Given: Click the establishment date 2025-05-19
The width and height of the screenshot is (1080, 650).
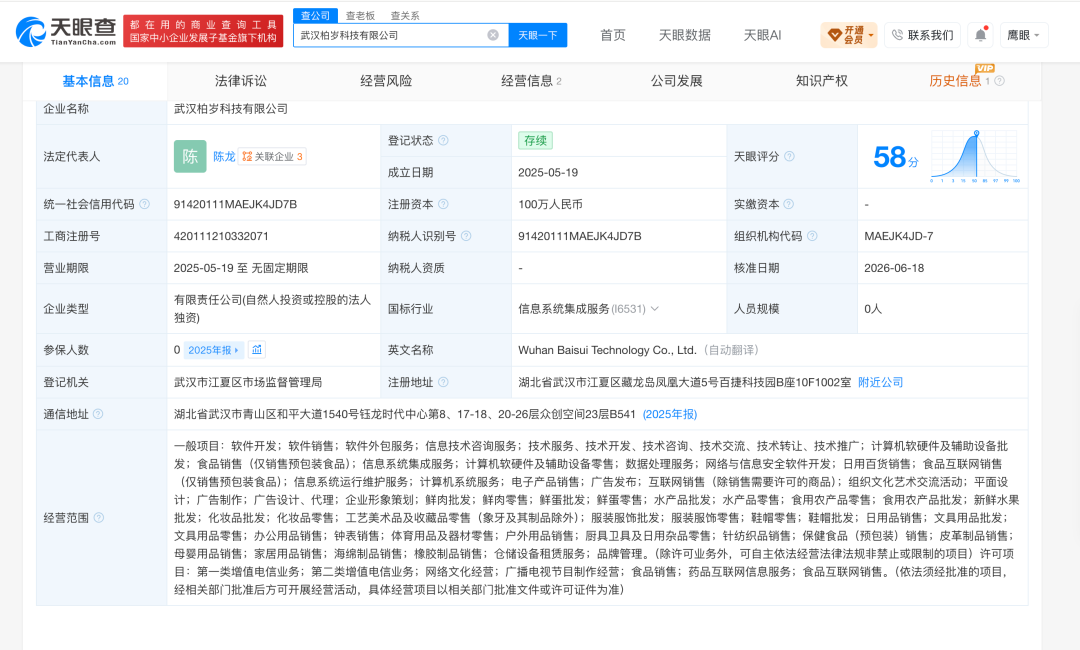Looking at the screenshot, I should [x=548, y=172].
